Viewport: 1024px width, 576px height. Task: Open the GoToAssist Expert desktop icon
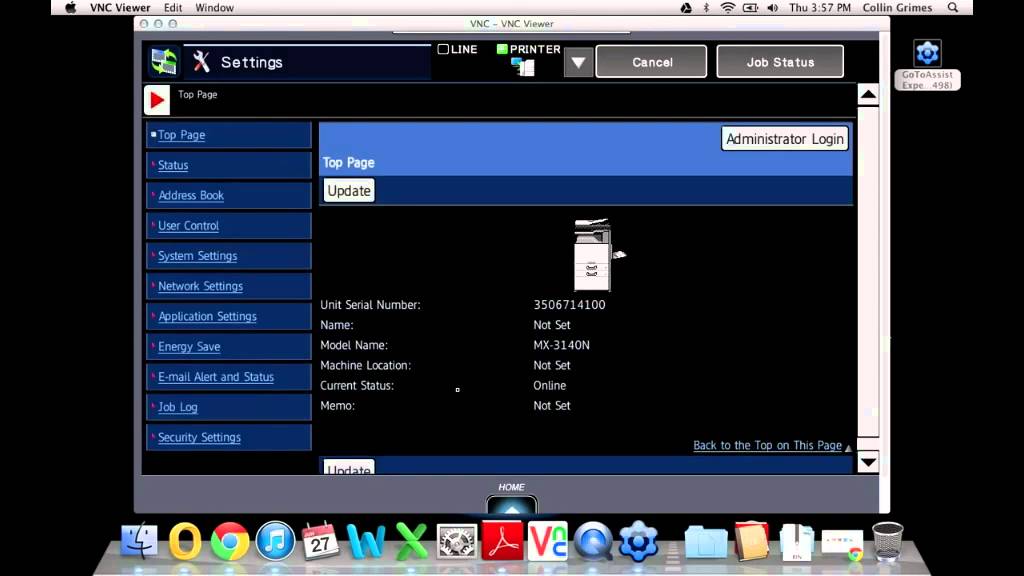click(927, 64)
